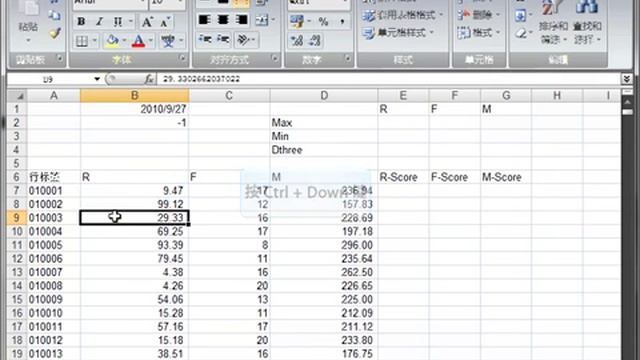The image size is (640, 360).
Task: Open the Format (格式) cells menu
Action: (x=478, y=32)
